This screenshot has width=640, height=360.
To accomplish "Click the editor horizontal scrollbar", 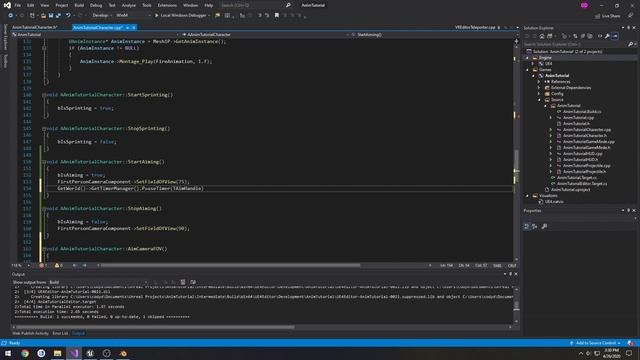I will coord(231,265).
